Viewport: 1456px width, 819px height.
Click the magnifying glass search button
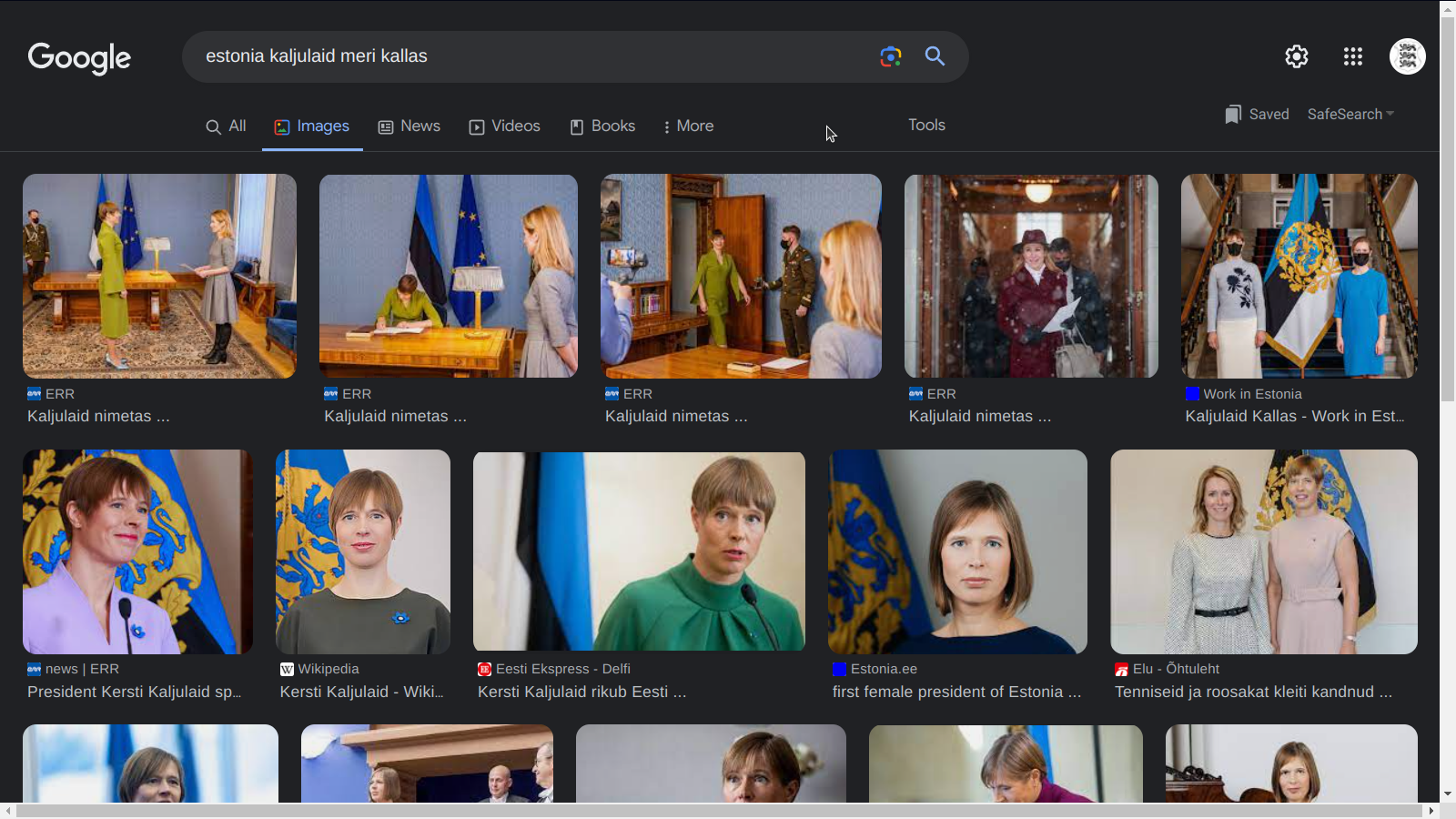(x=935, y=56)
